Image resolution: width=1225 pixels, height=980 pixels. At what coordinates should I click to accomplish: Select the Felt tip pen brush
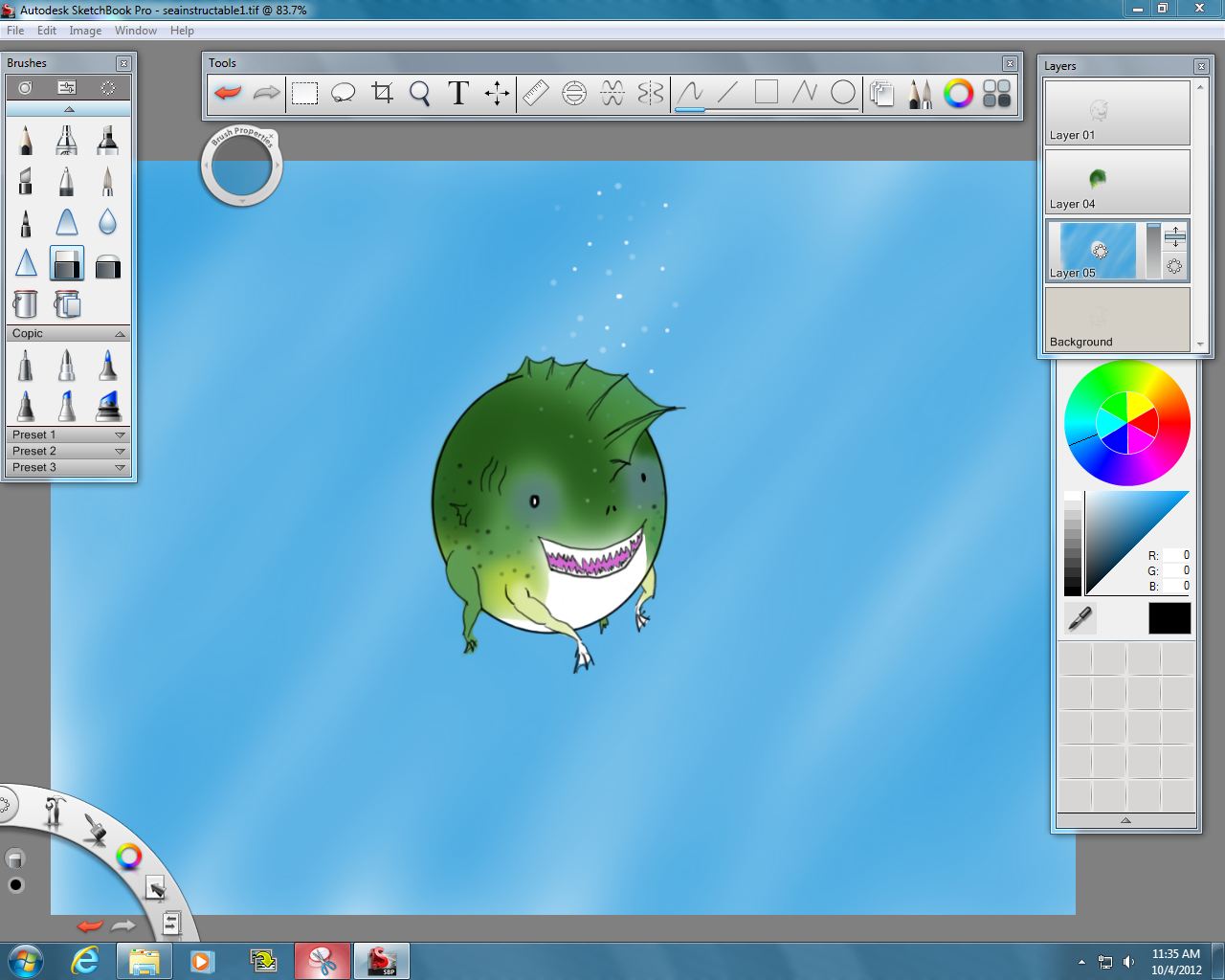25,222
